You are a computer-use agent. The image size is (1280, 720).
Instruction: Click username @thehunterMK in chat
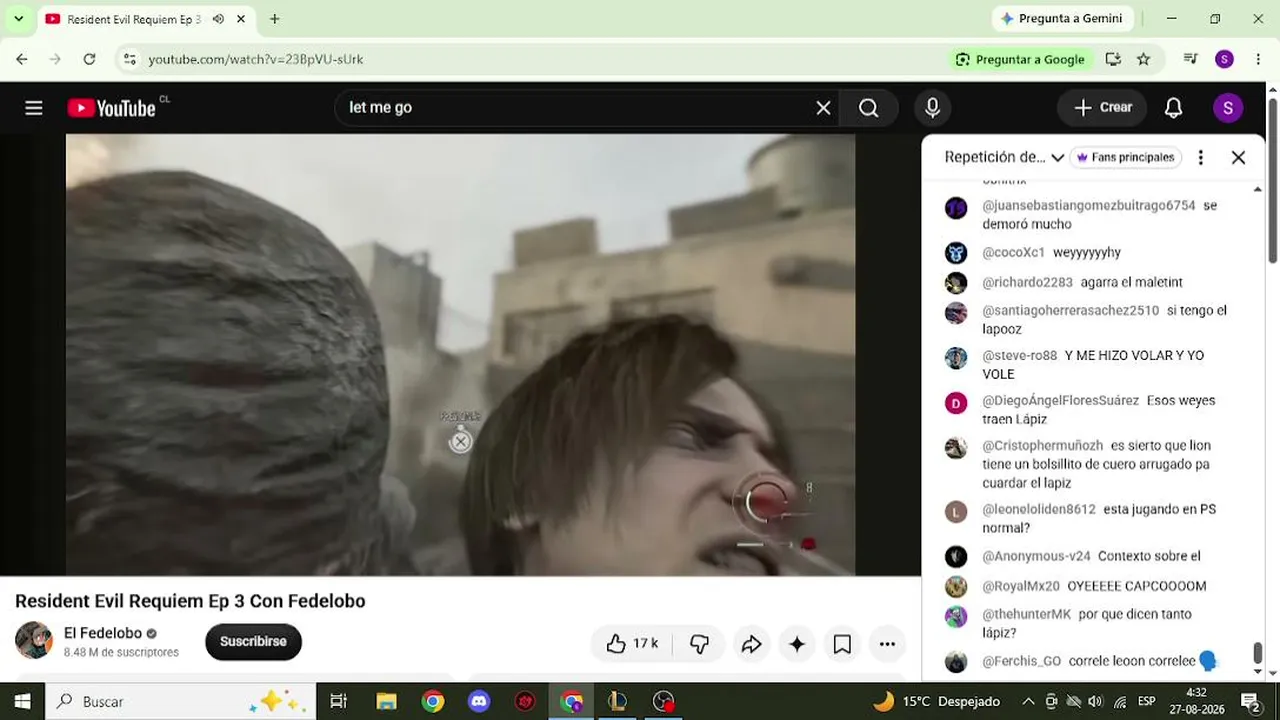(1026, 614)
